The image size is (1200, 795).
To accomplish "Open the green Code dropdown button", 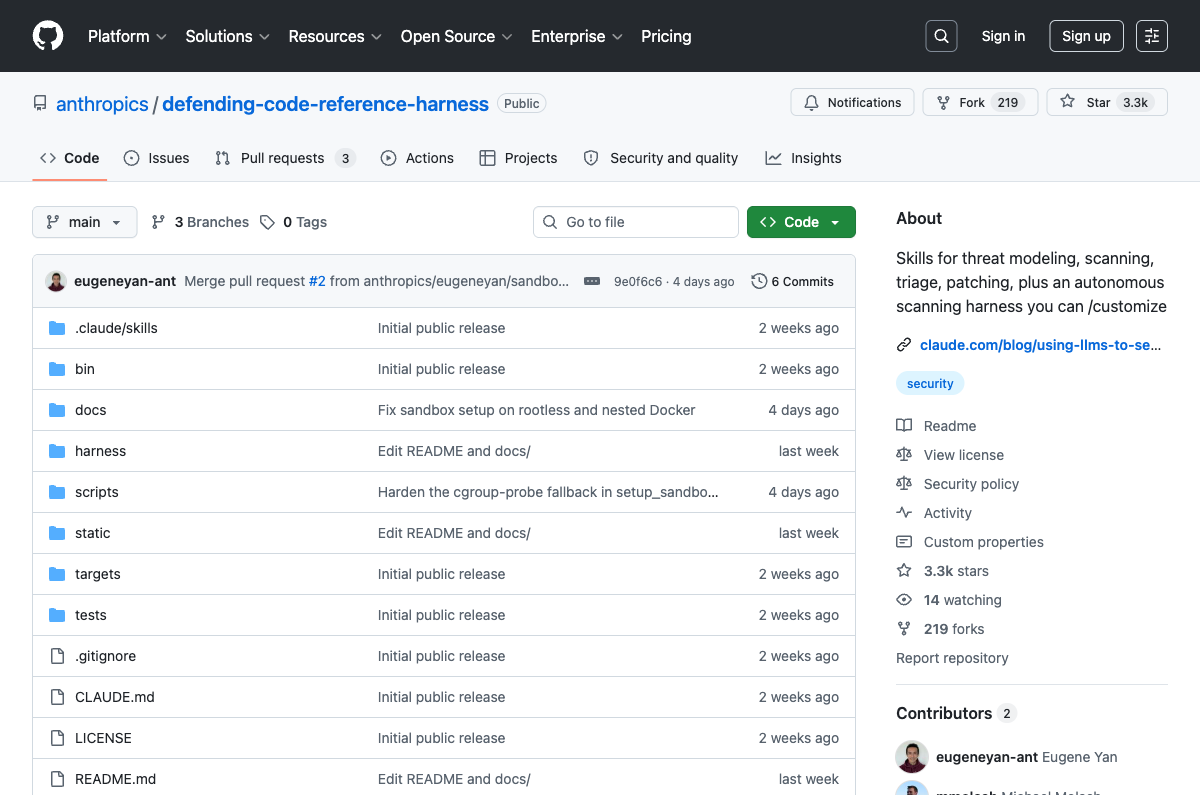I will click(x=801, y=222).
